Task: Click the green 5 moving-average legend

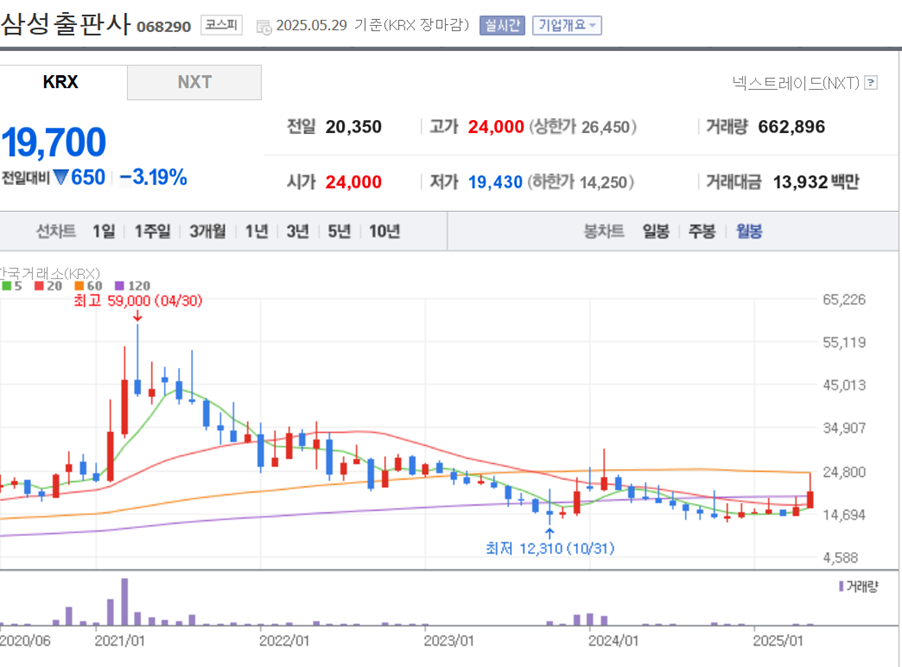Action: point(12,285)
